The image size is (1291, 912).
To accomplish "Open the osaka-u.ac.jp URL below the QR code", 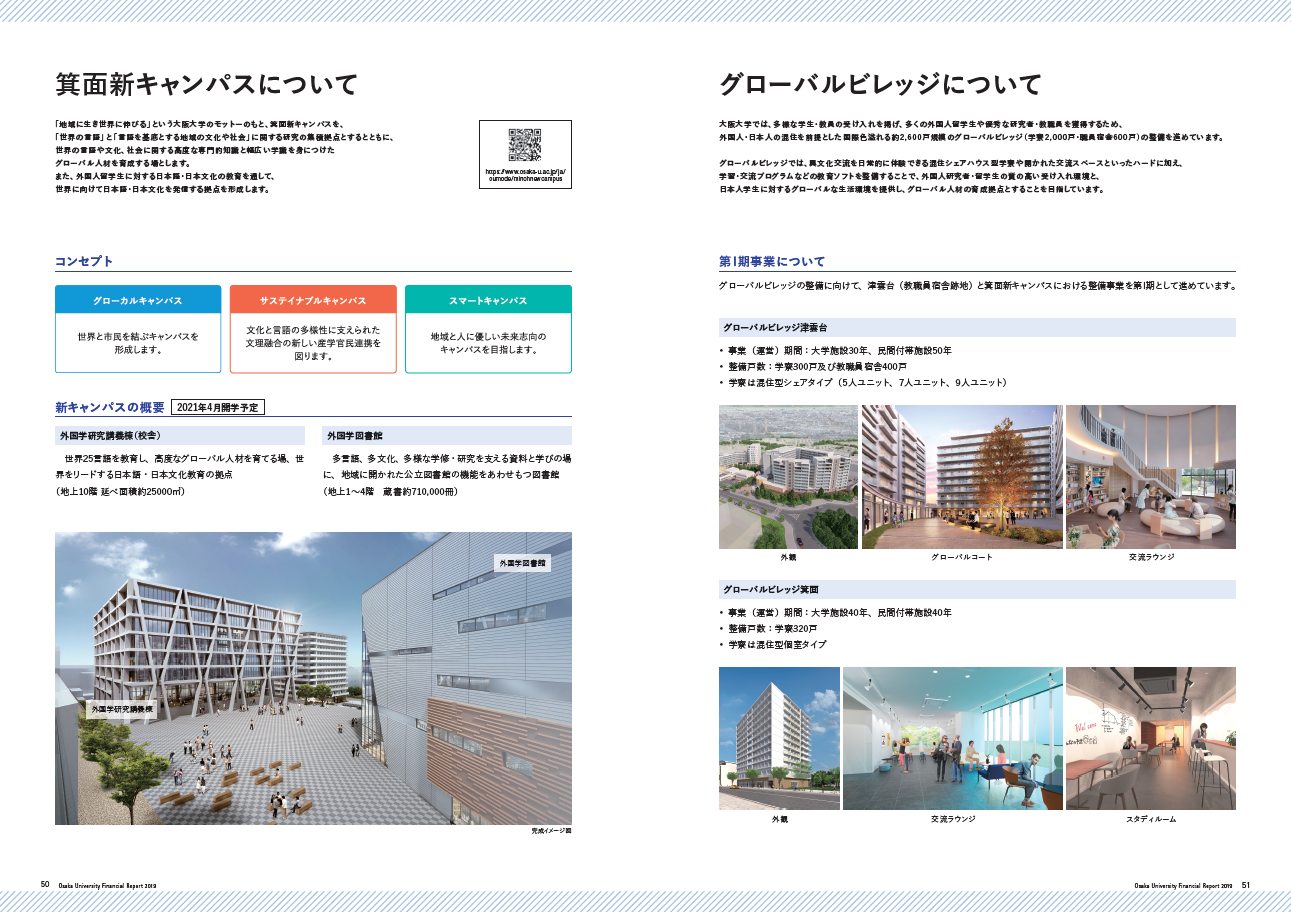I will pos(525,176).
